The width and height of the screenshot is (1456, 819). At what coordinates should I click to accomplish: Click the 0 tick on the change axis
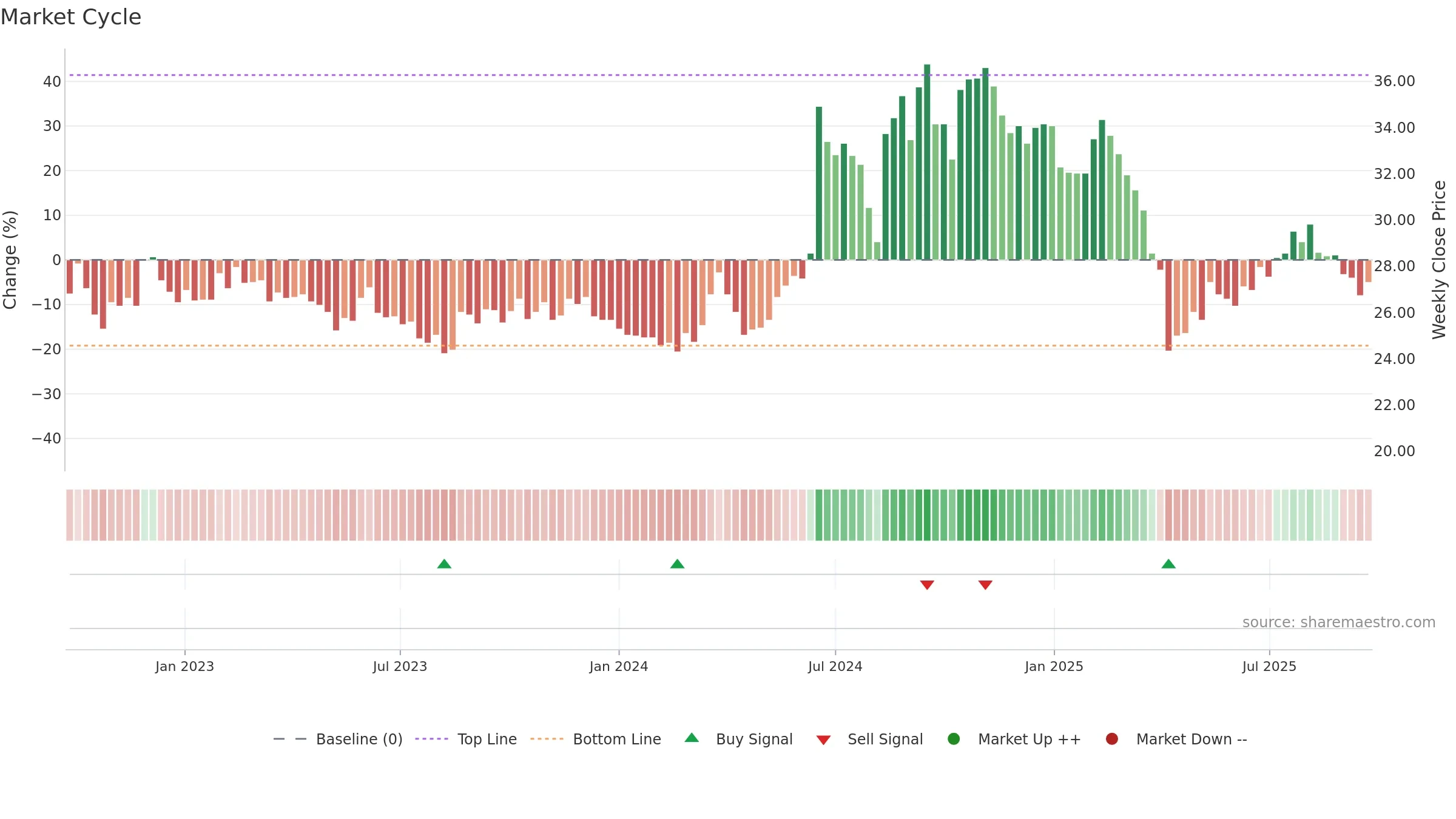(56, 260)
